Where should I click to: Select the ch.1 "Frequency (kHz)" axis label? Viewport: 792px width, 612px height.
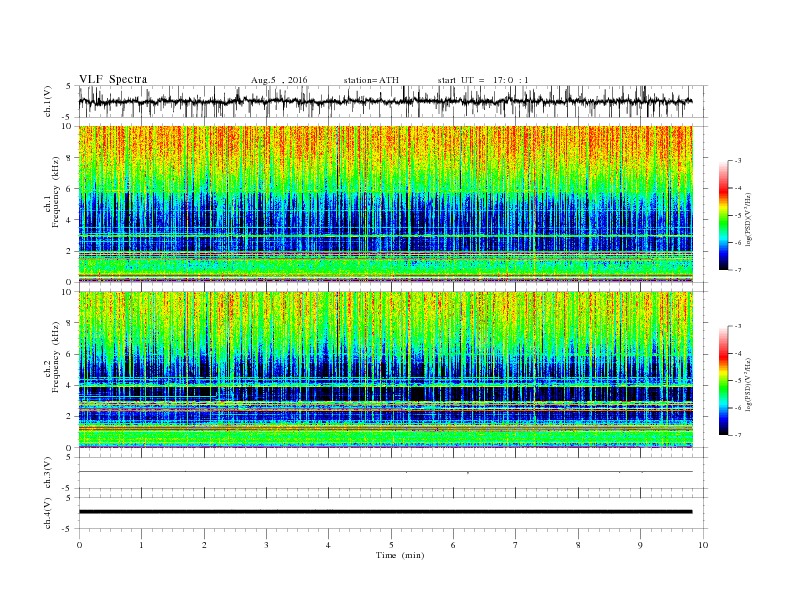tap(56, 192)
